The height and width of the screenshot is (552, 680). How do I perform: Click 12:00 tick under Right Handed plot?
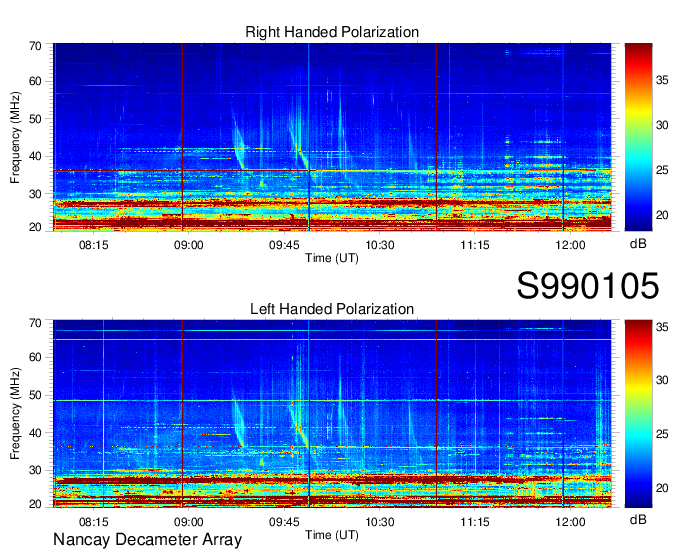click(570, 245)
